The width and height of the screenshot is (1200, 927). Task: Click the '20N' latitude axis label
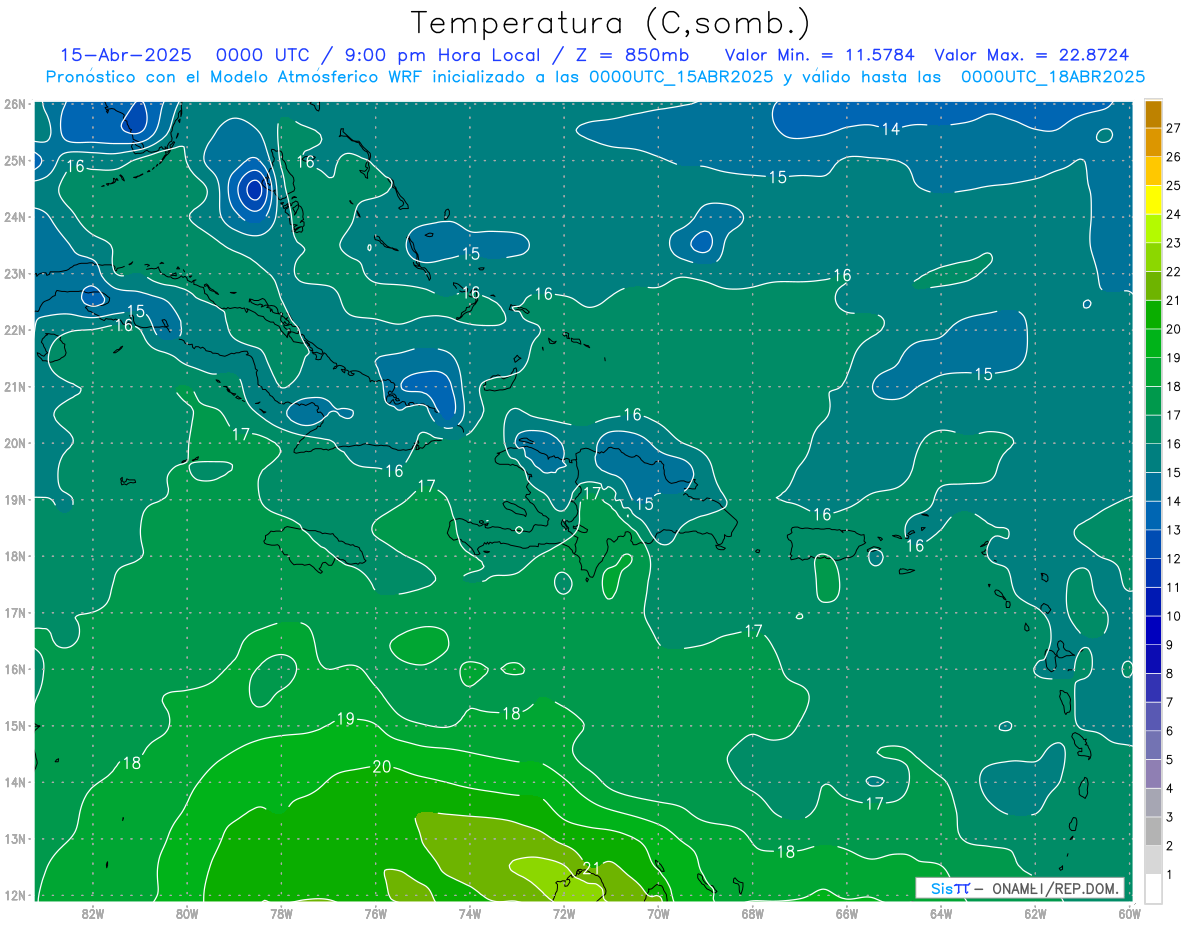coord(15,443)
